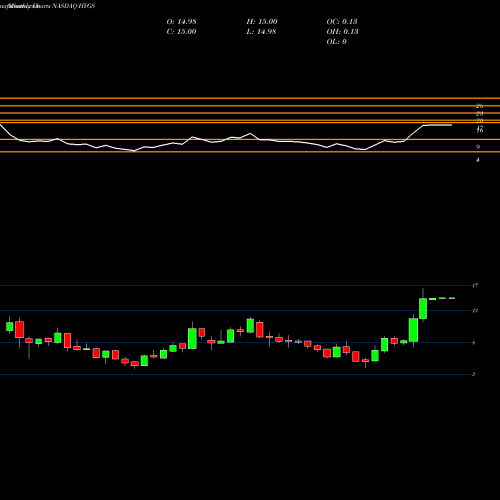Viewport: 500px width, 500px height.
Task: Click the low value "L: 14.98"
Action: pyautogui.click(x=261, y=32)
